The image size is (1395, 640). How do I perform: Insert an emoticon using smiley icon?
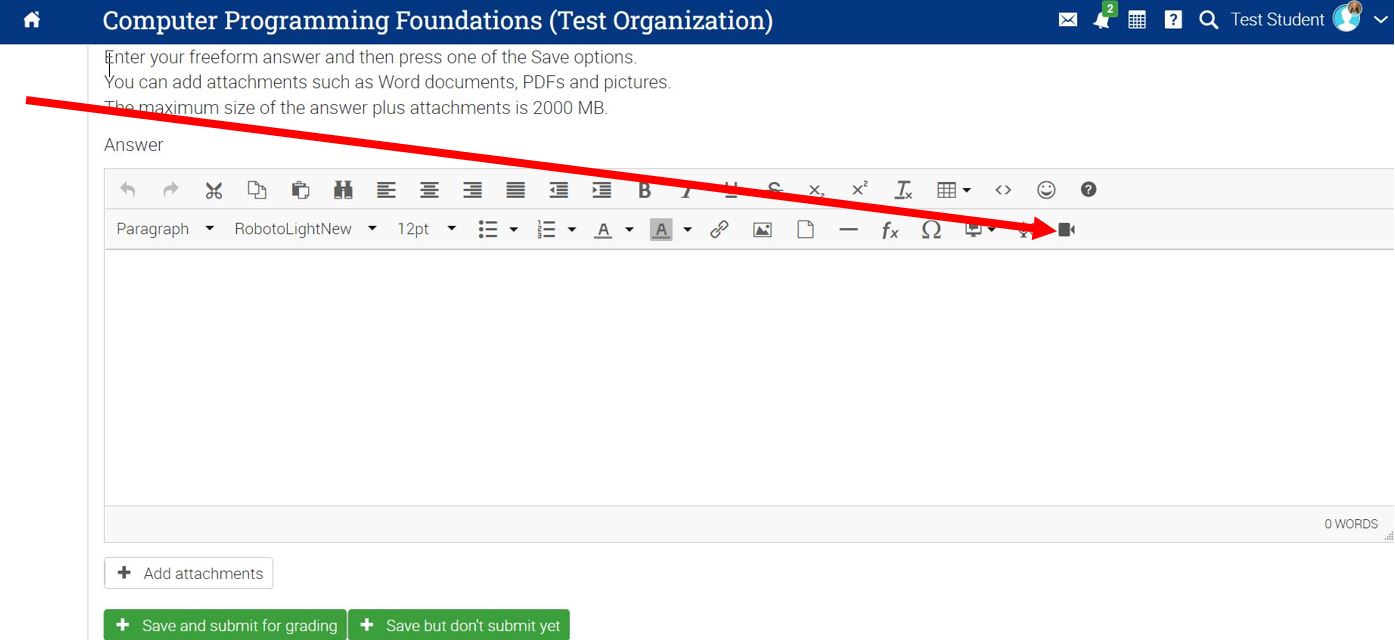point(1046,190)
